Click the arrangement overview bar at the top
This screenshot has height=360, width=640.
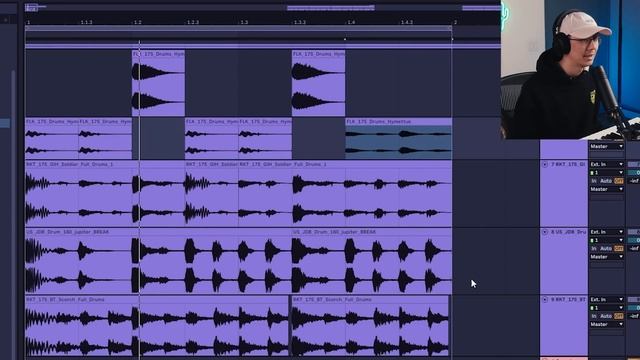point(263,8)
